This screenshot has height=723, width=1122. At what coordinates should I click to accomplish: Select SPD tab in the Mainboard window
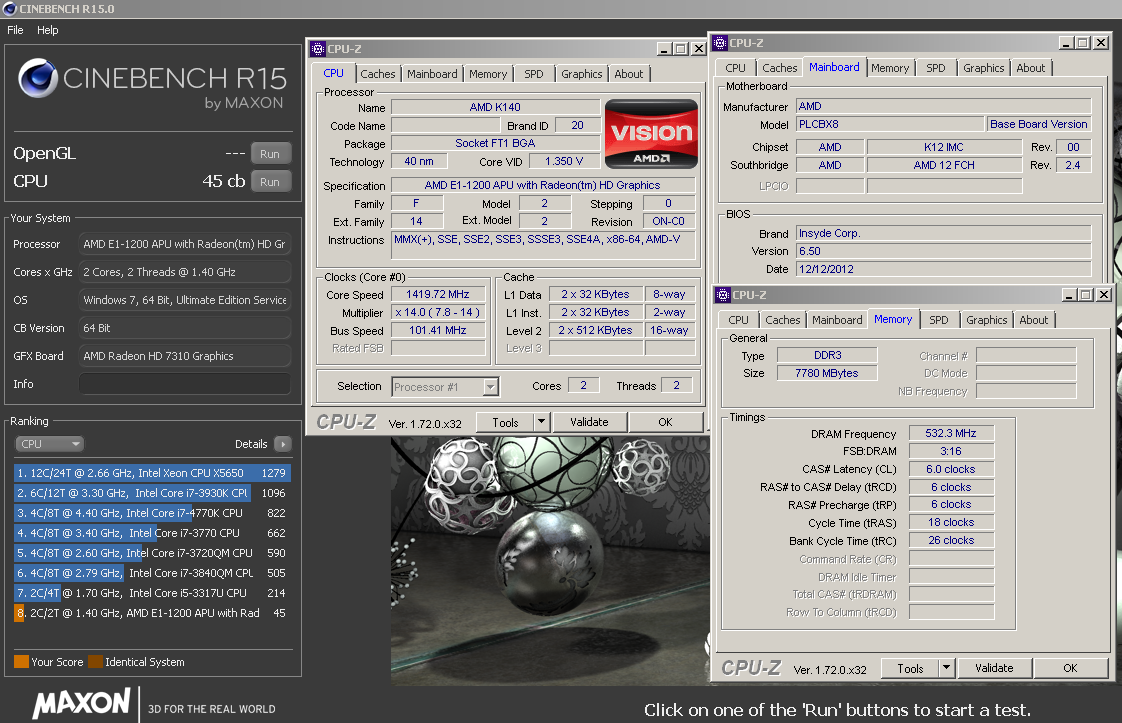[x=936, y=68]
